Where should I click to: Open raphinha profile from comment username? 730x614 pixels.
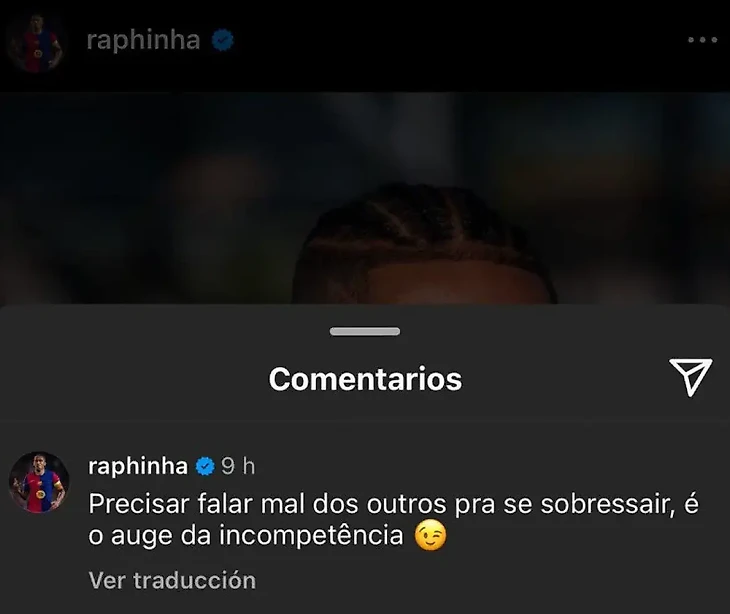click(138, 466)
